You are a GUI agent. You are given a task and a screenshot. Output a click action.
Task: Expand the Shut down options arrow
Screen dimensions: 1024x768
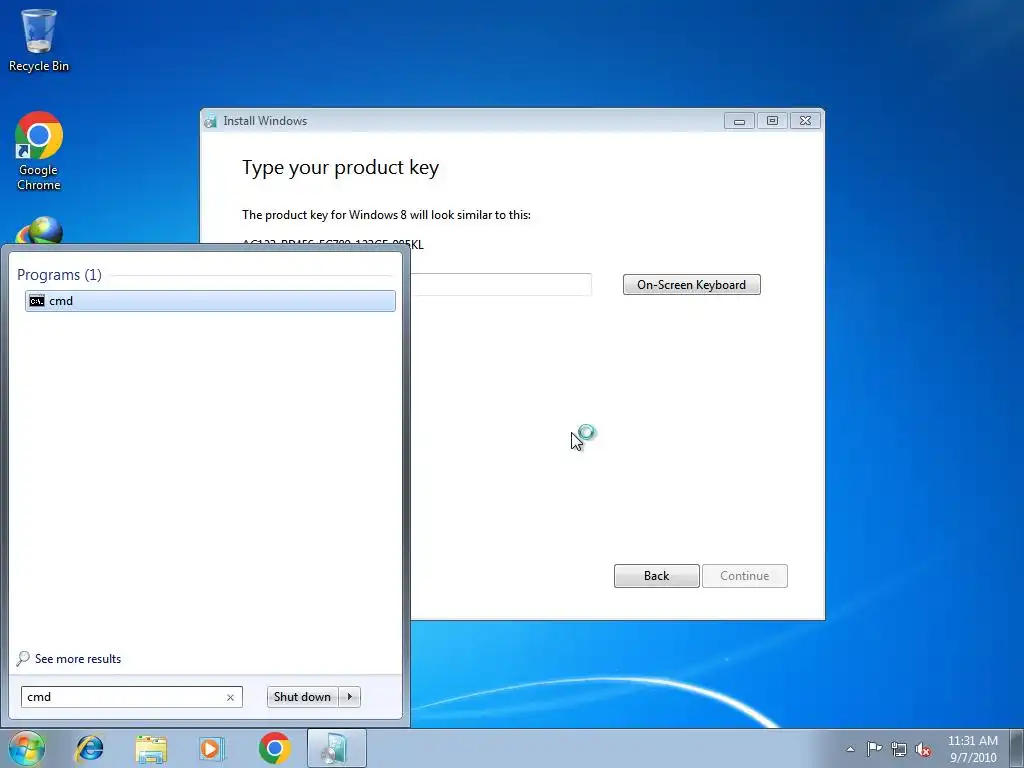click(x=349, y=697)
